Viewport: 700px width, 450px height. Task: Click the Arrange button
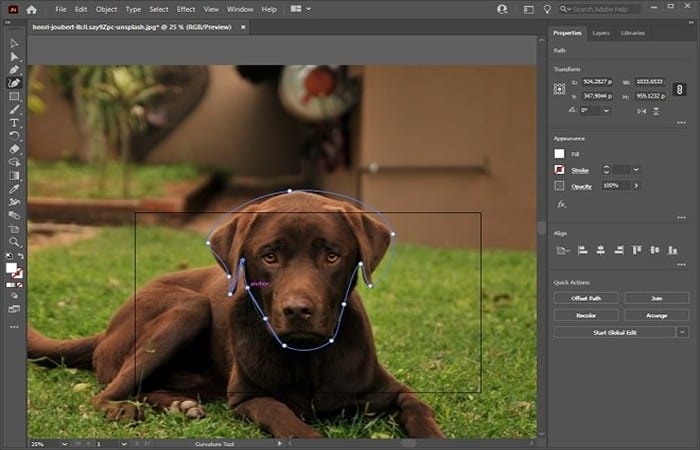click(656, 315)
